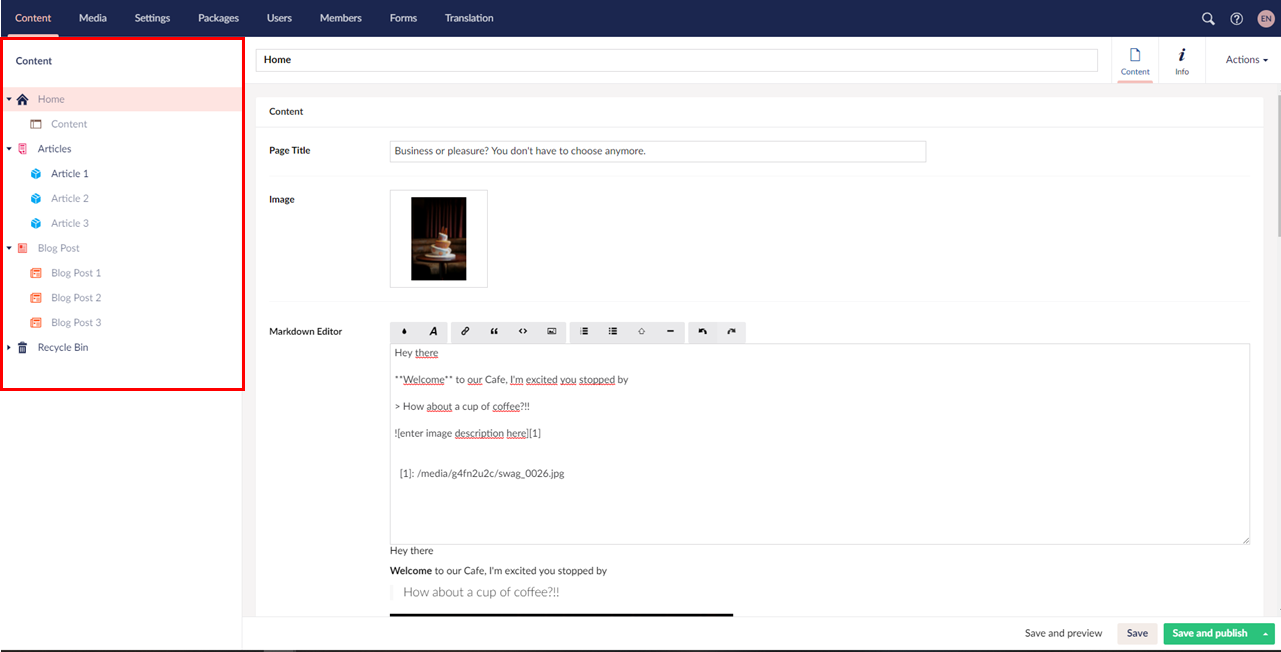Collapse the Articles tree node

coord(9,149)
